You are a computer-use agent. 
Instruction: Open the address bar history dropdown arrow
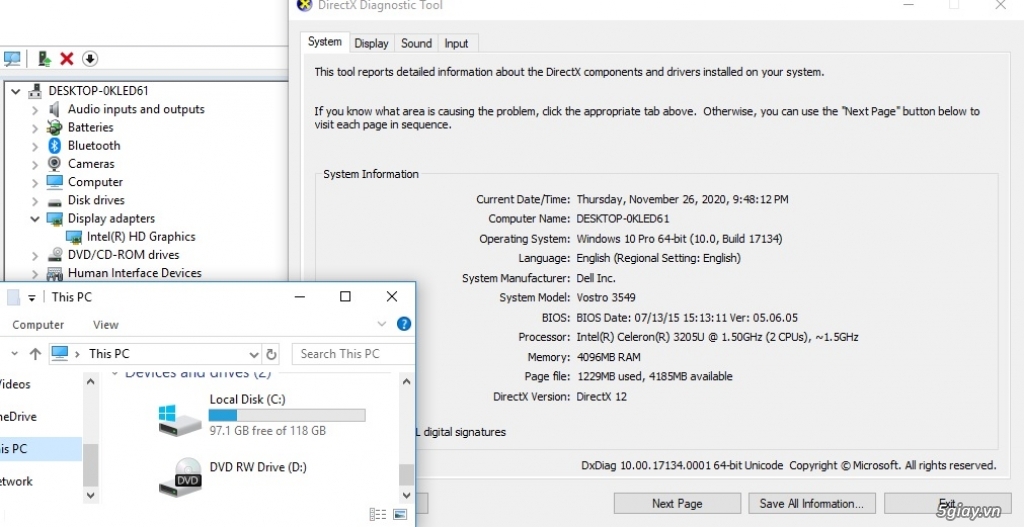(x=254, y=355)
